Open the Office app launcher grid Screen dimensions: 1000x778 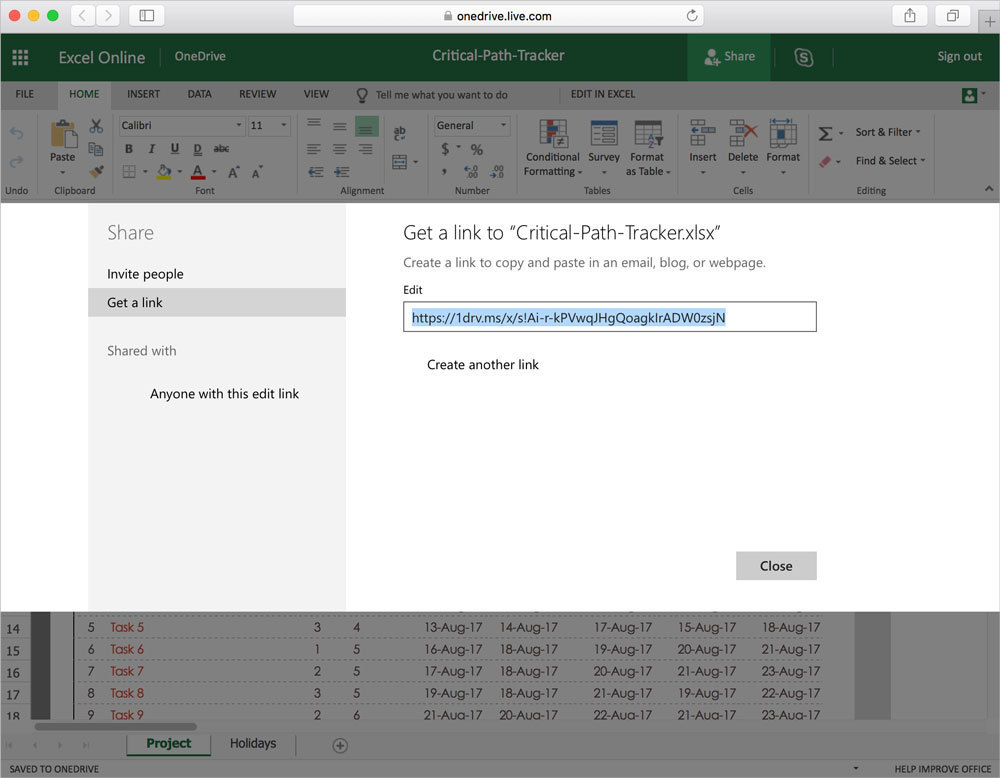point(20,57)
